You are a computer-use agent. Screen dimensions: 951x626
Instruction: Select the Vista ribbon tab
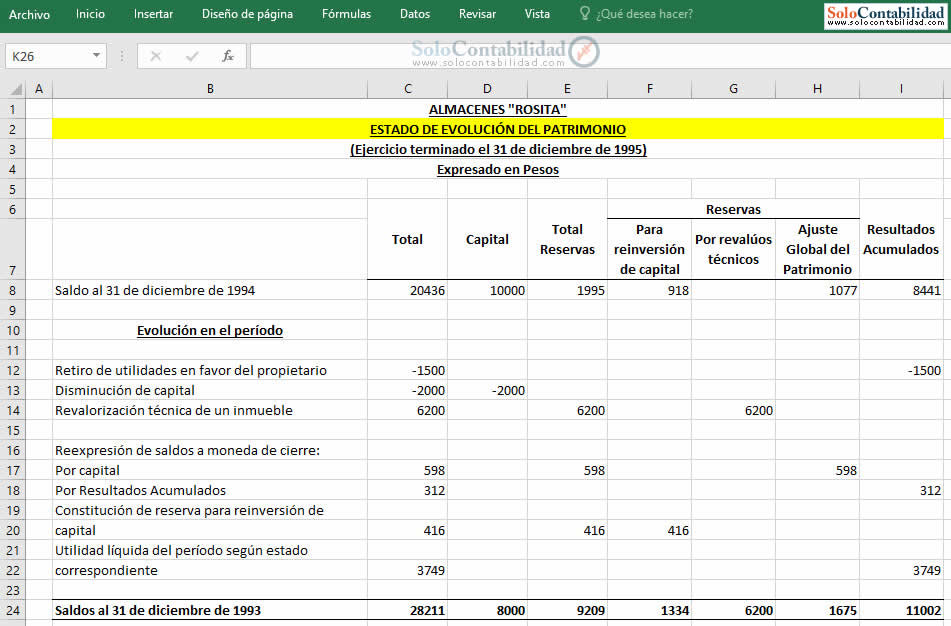(x=537, y=14)
